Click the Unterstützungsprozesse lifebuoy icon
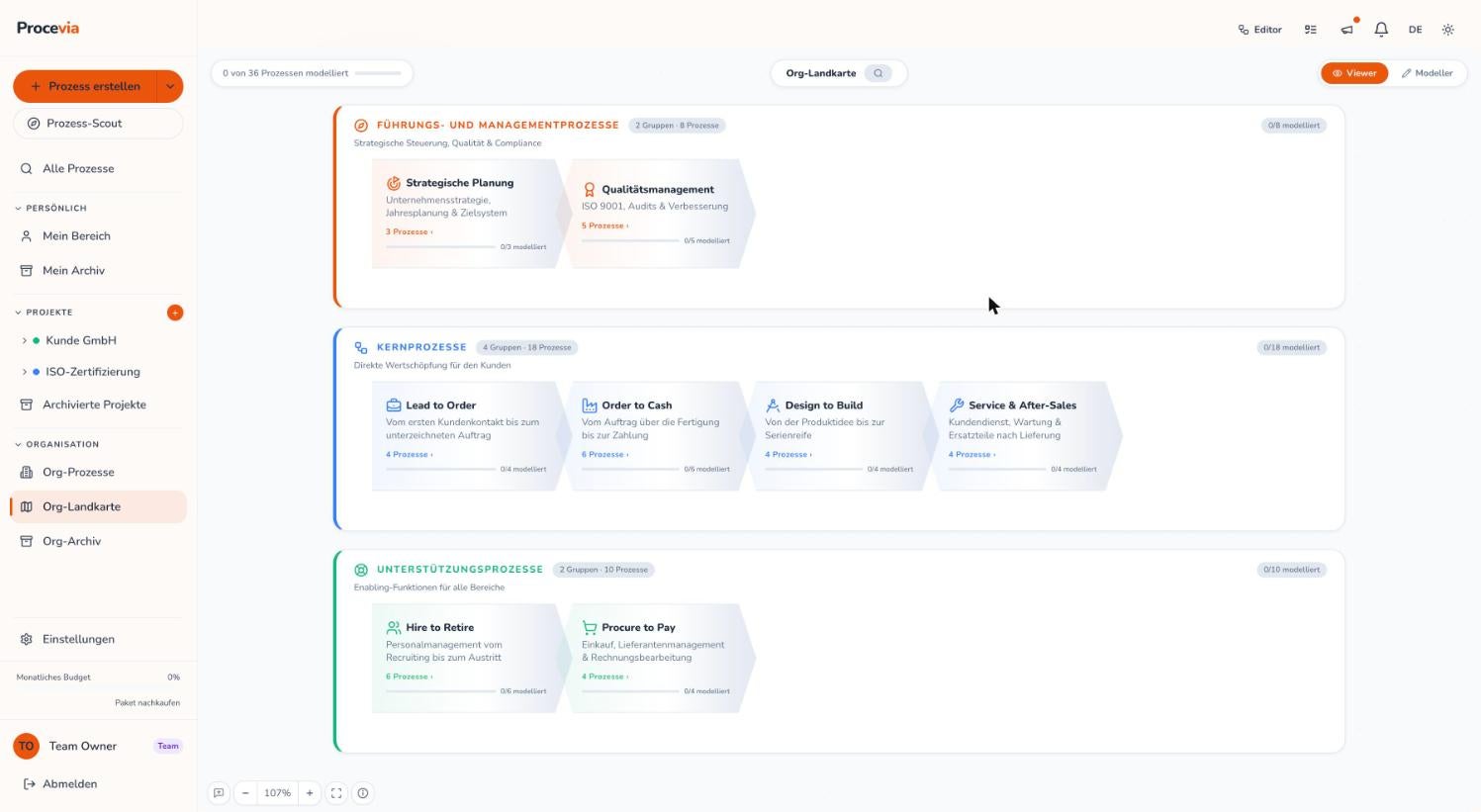This screenshot has height=812, width=1481. pyautogui.click(x=361, y=570)
